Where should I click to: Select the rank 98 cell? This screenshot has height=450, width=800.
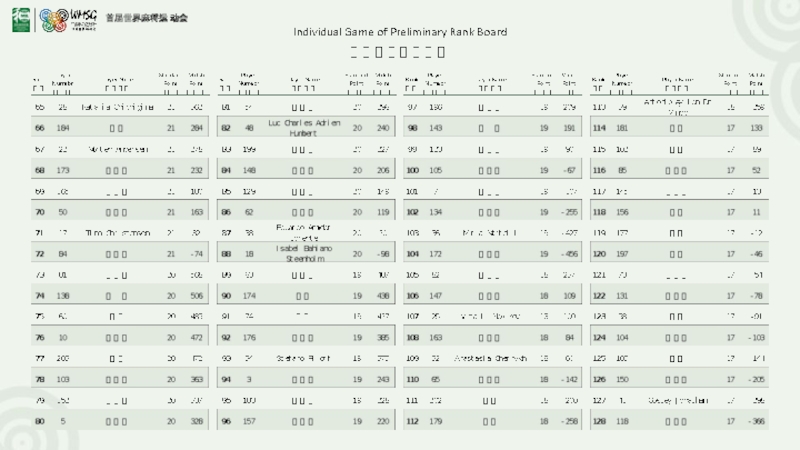(411, 128)
